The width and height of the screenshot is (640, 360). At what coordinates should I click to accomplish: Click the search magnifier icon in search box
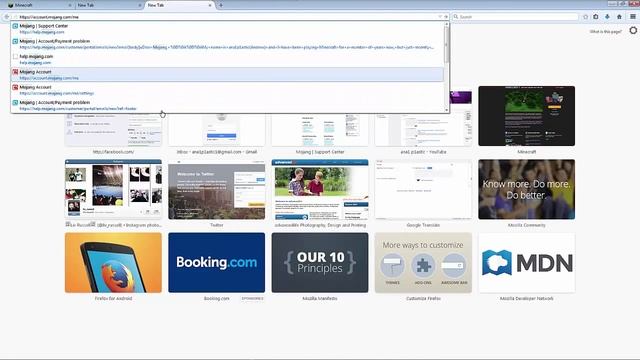pyautogui.click(x=456, y=17)
